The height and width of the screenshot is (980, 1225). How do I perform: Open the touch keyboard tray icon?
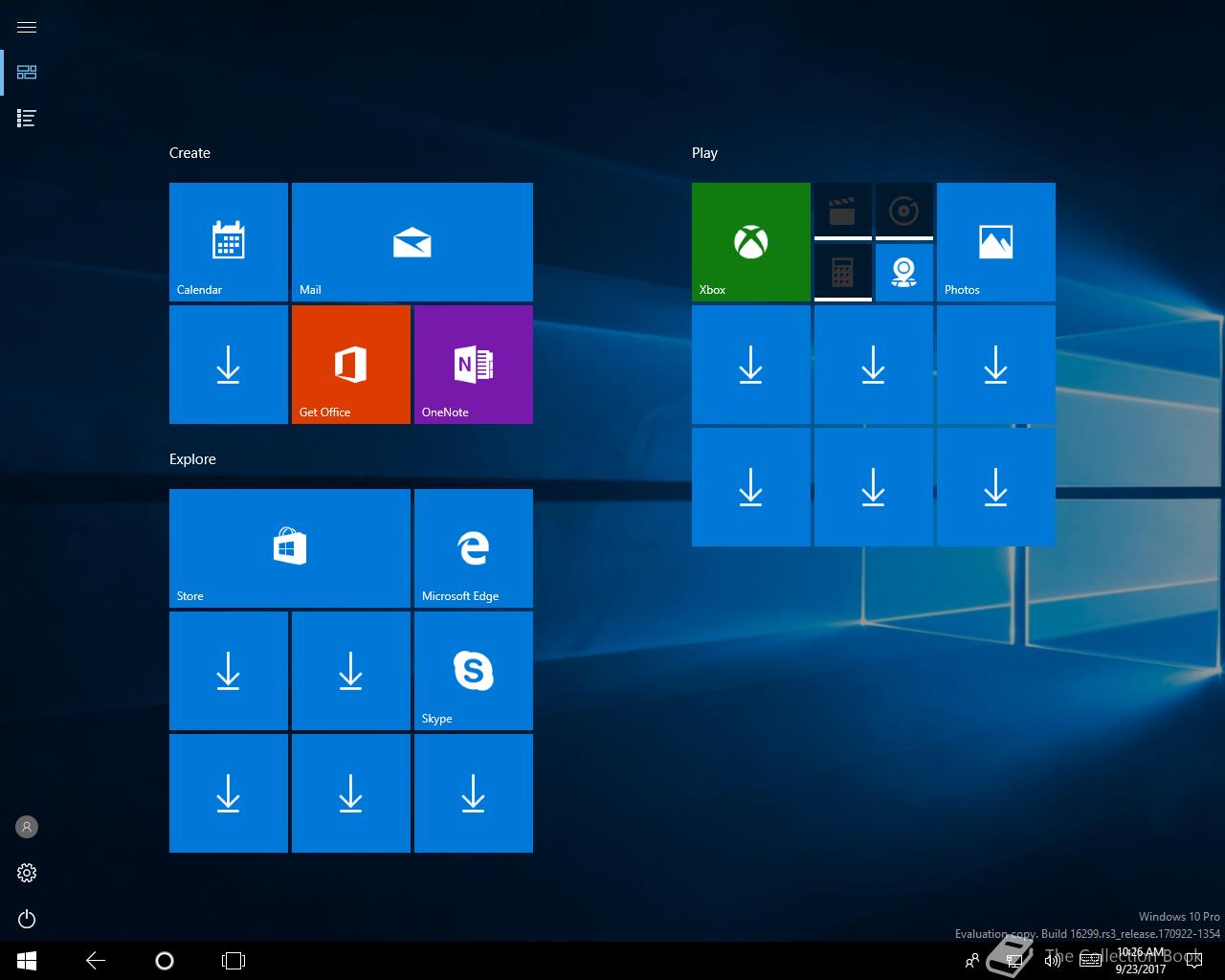1090,961
